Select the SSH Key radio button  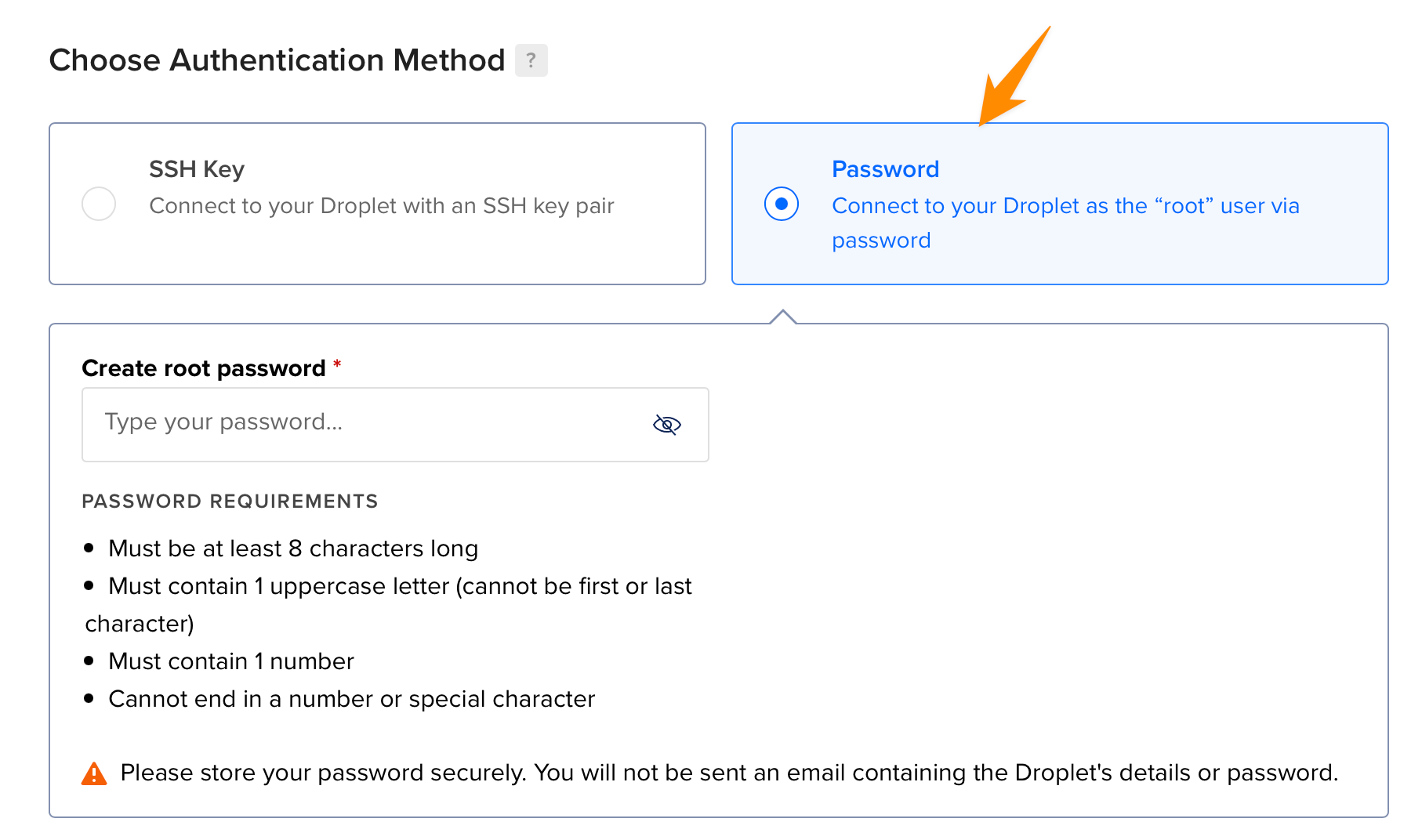point(99,204)
